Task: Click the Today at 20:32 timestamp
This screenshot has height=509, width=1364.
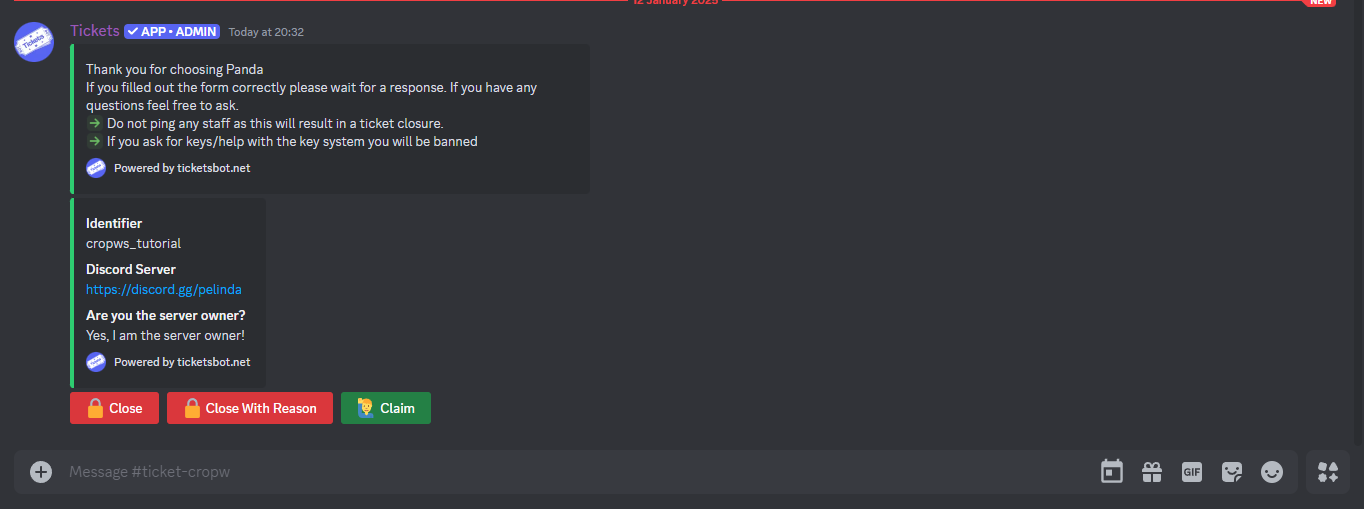Action: (266, 32)
